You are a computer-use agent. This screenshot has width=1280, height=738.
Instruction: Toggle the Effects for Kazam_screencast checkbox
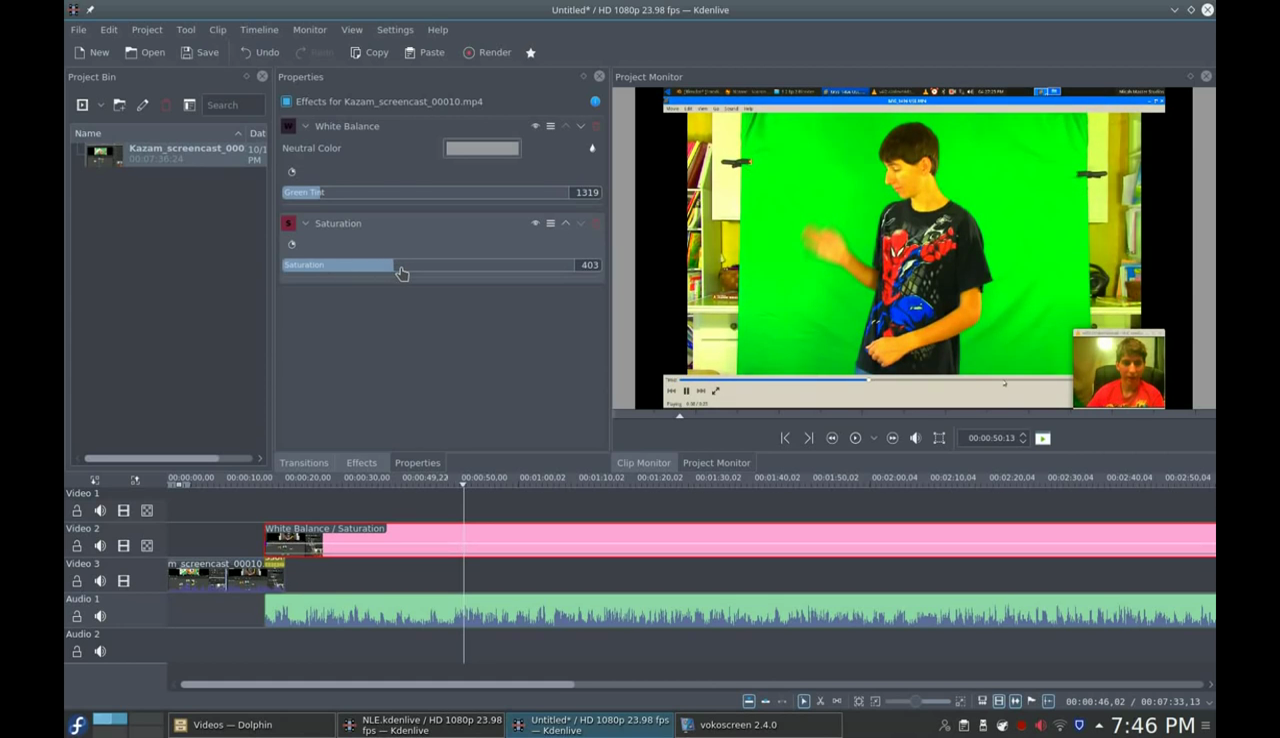287,102
